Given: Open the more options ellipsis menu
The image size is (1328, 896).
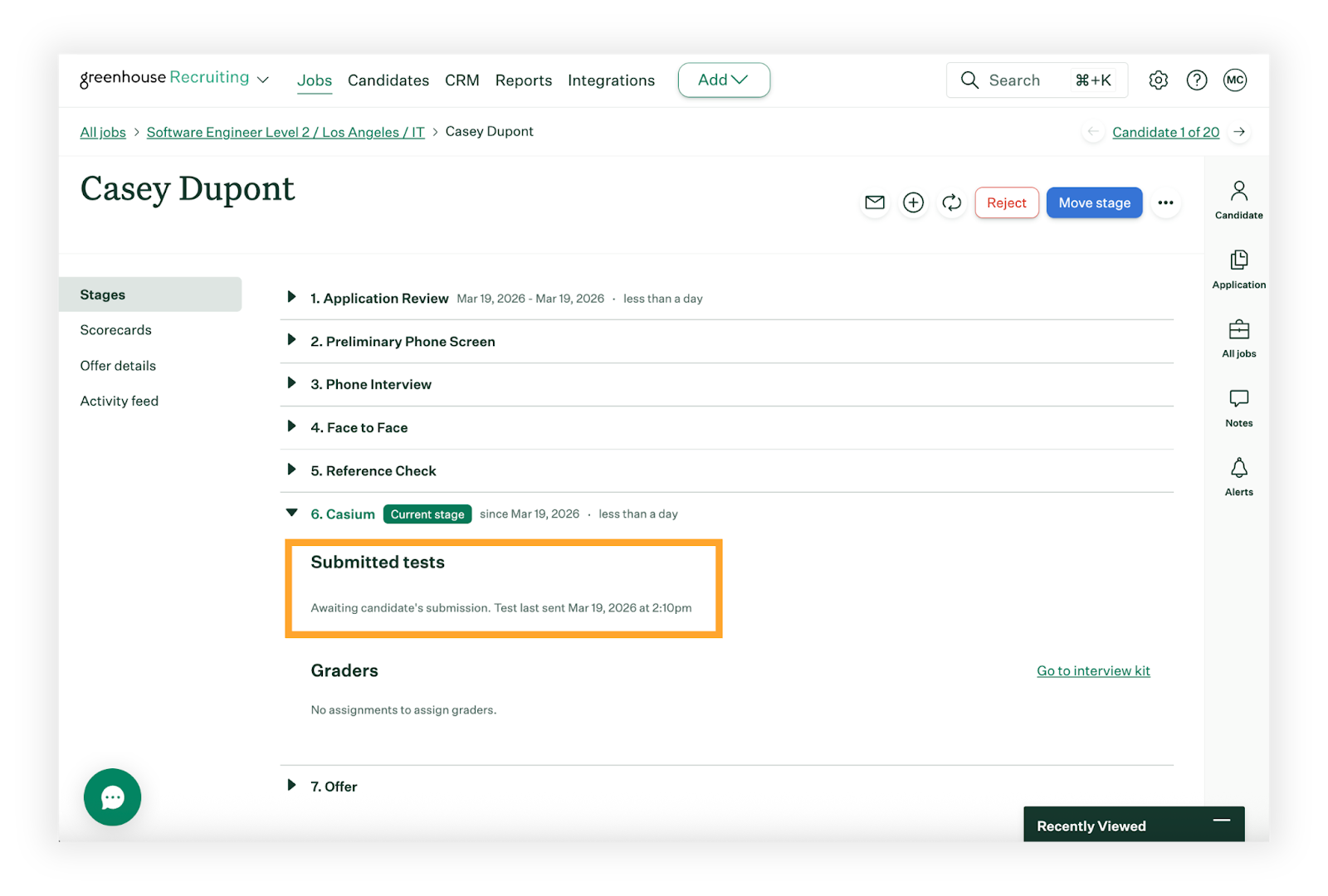Looking at the screenshot, I should point(1165,202).
